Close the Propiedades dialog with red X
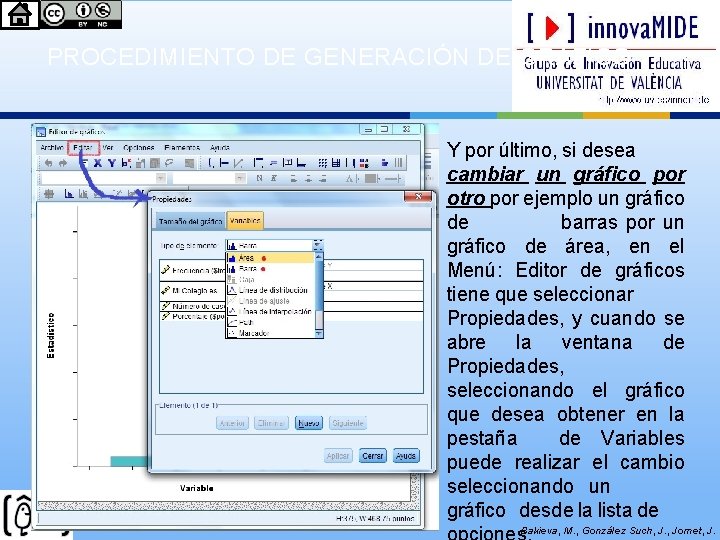720x540 pixels. [418, 197]
